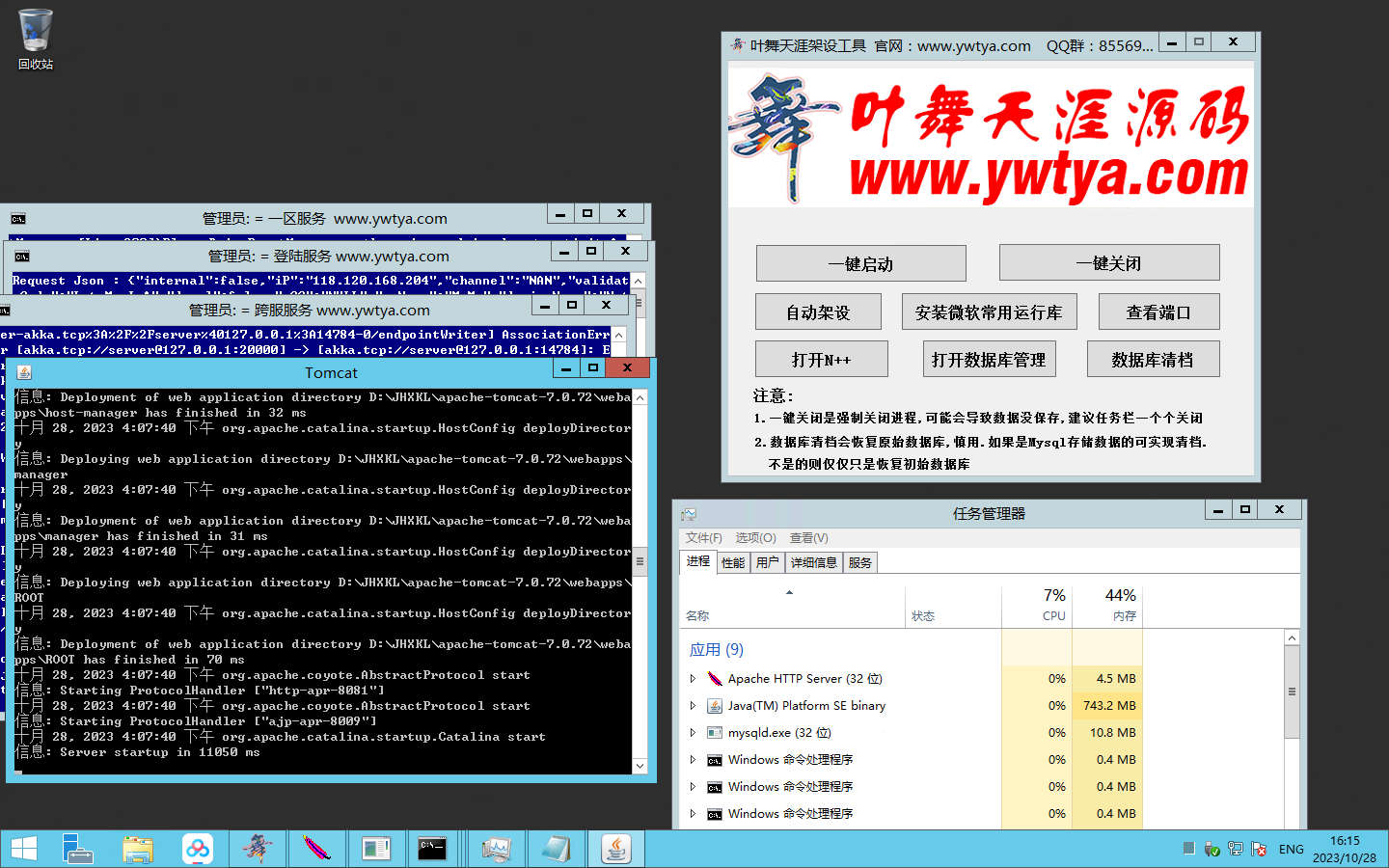Select the 进程 tab
This screenshot has height=868, width=1389.
coord(698,561)
